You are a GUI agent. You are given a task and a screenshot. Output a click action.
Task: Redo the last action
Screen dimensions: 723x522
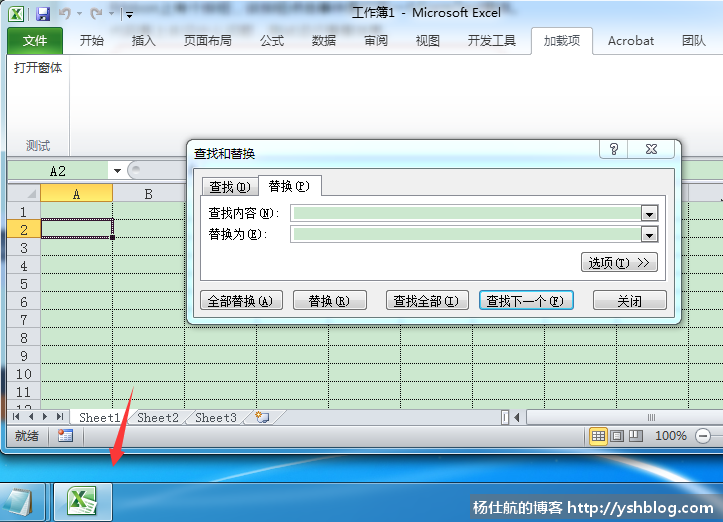(96, 14)
